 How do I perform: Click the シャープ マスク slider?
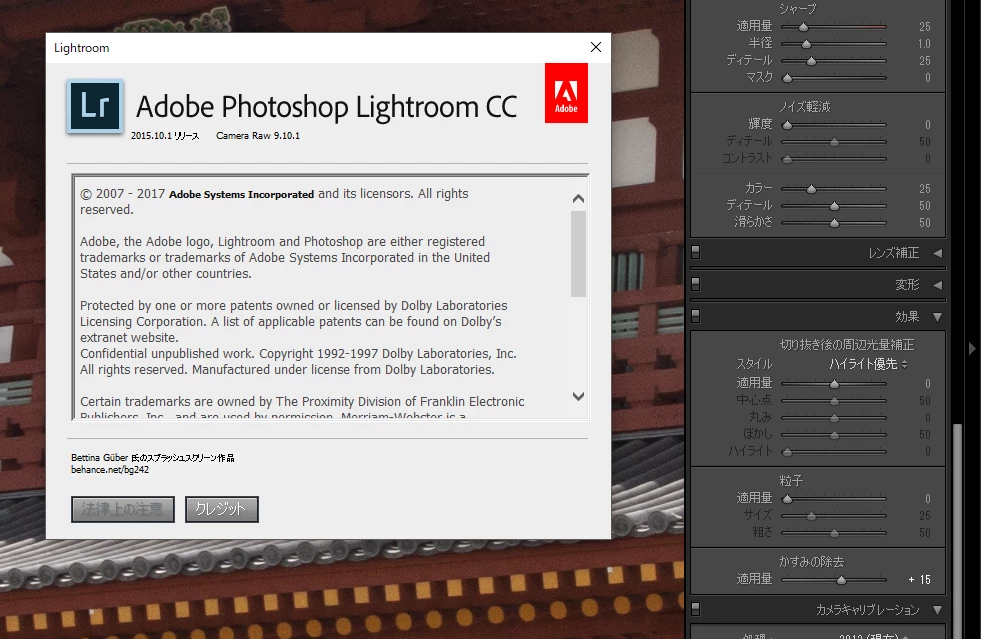834,78
